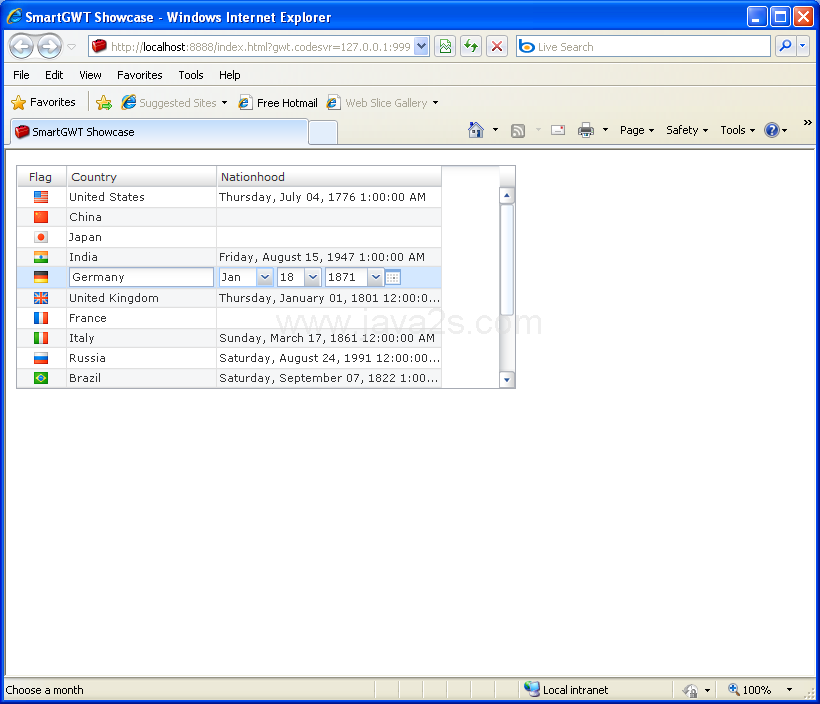Open the View menu
820x704 pixels.
click(90, 75)
